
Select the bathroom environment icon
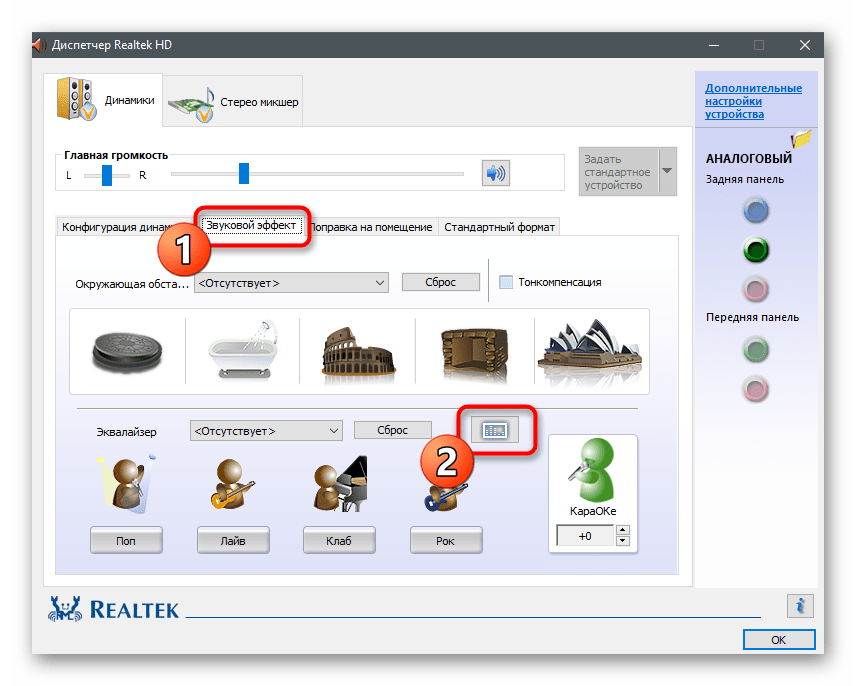240,350
